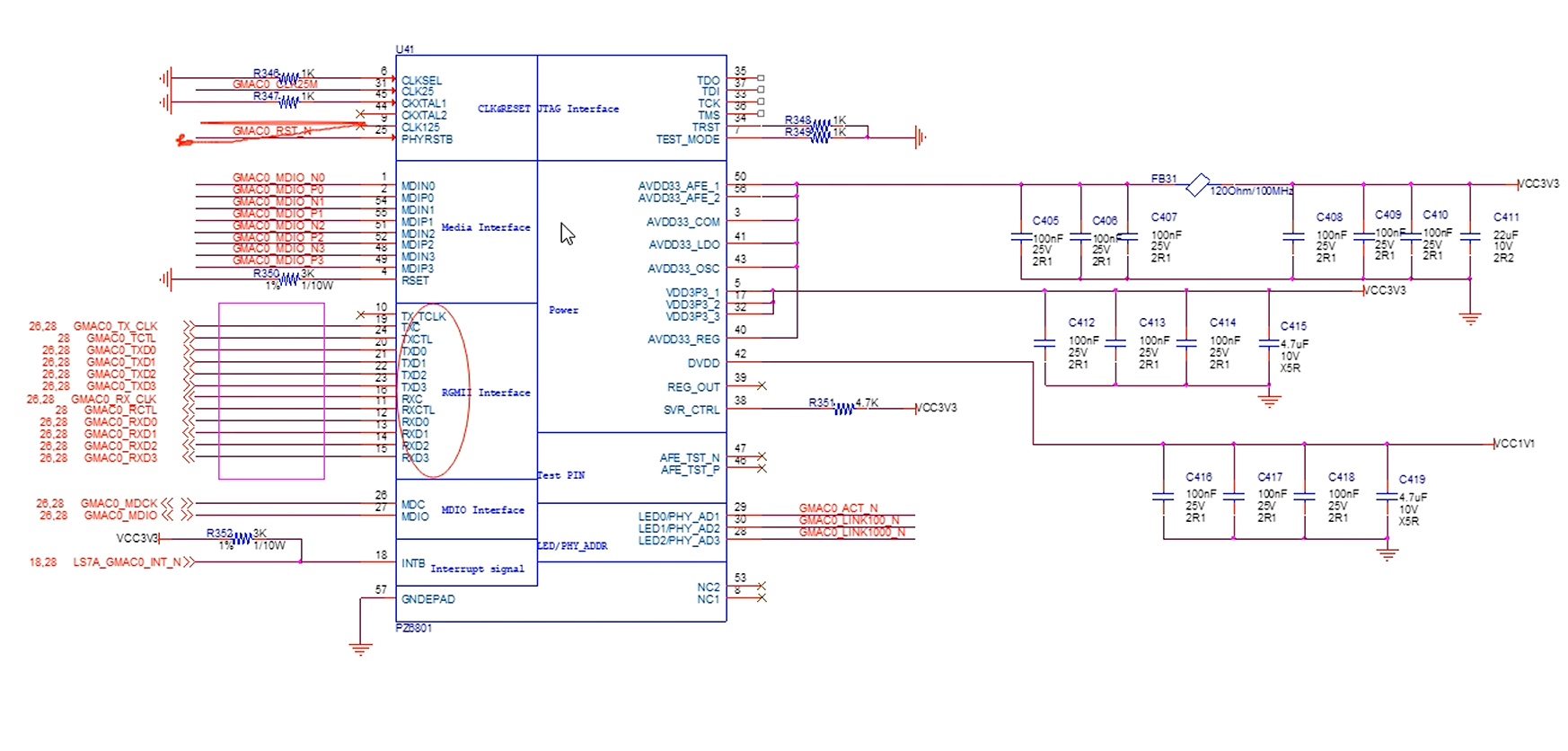Click the 120Ohm/100MHz ferrite bead value
This screenshot has height=751, width=1568.
point(1252,191)
